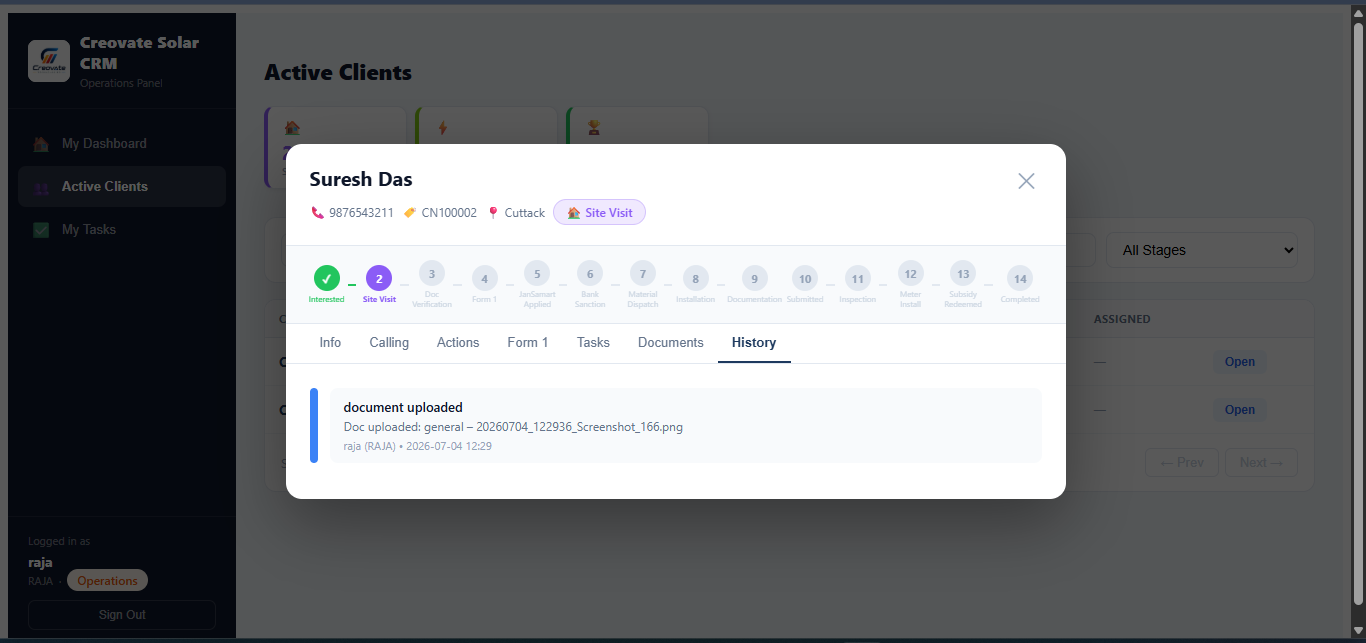The height and width of the screenshot is (643, 1366).
Task: Click the Logged in as raja username
Action: pos(40,563)
